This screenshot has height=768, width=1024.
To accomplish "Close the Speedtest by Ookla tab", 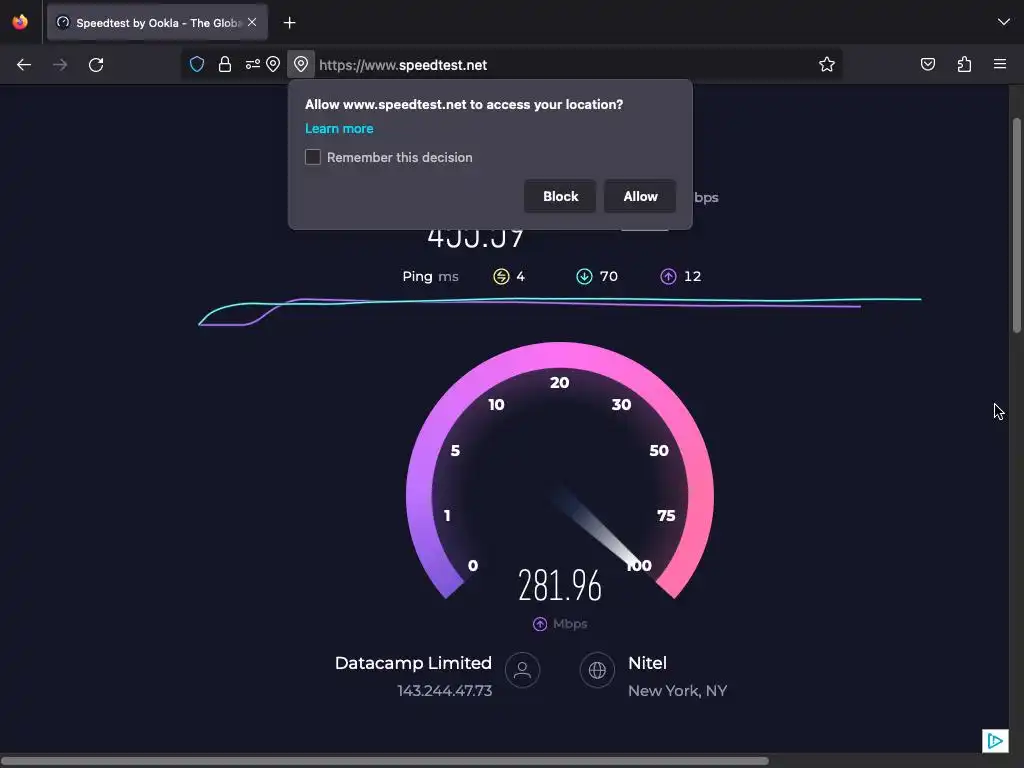I will [x=252, y=22].
